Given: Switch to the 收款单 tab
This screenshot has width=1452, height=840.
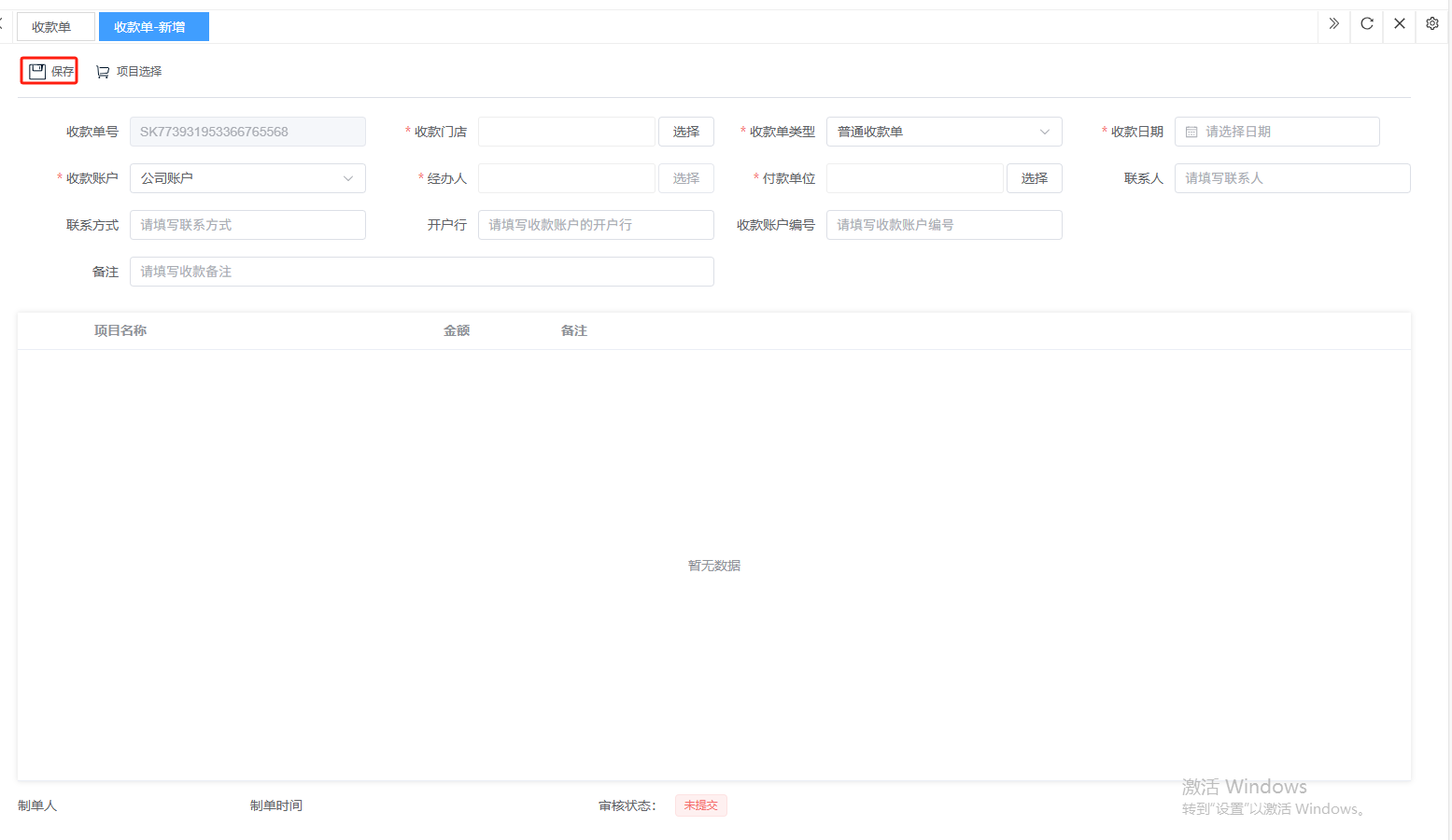Looking at the screenshot, I should pos(52,27).
